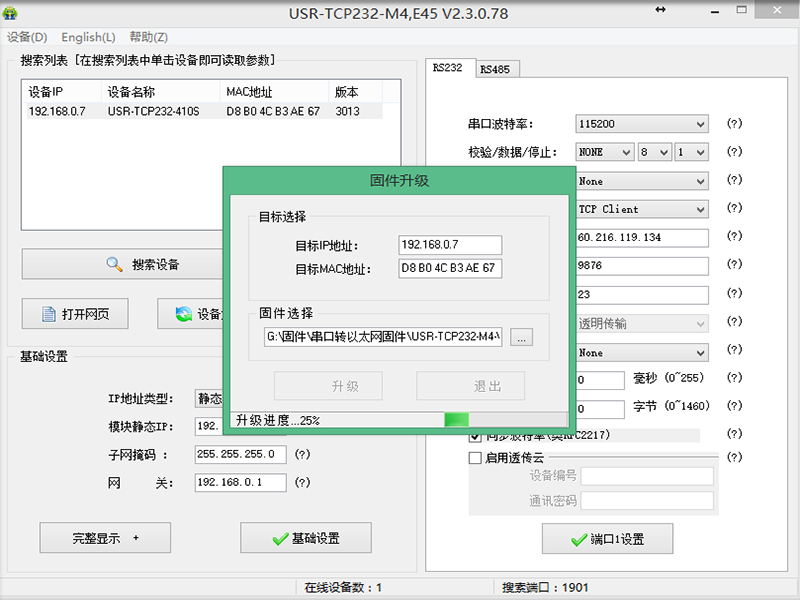
Task: Click the magnifier icon on 搜索设备
Action: (115, 265)
